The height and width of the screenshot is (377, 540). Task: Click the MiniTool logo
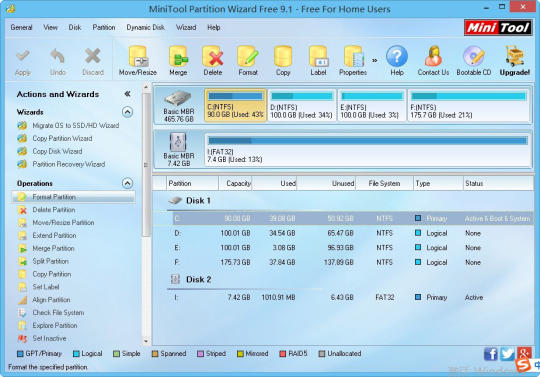498,28
